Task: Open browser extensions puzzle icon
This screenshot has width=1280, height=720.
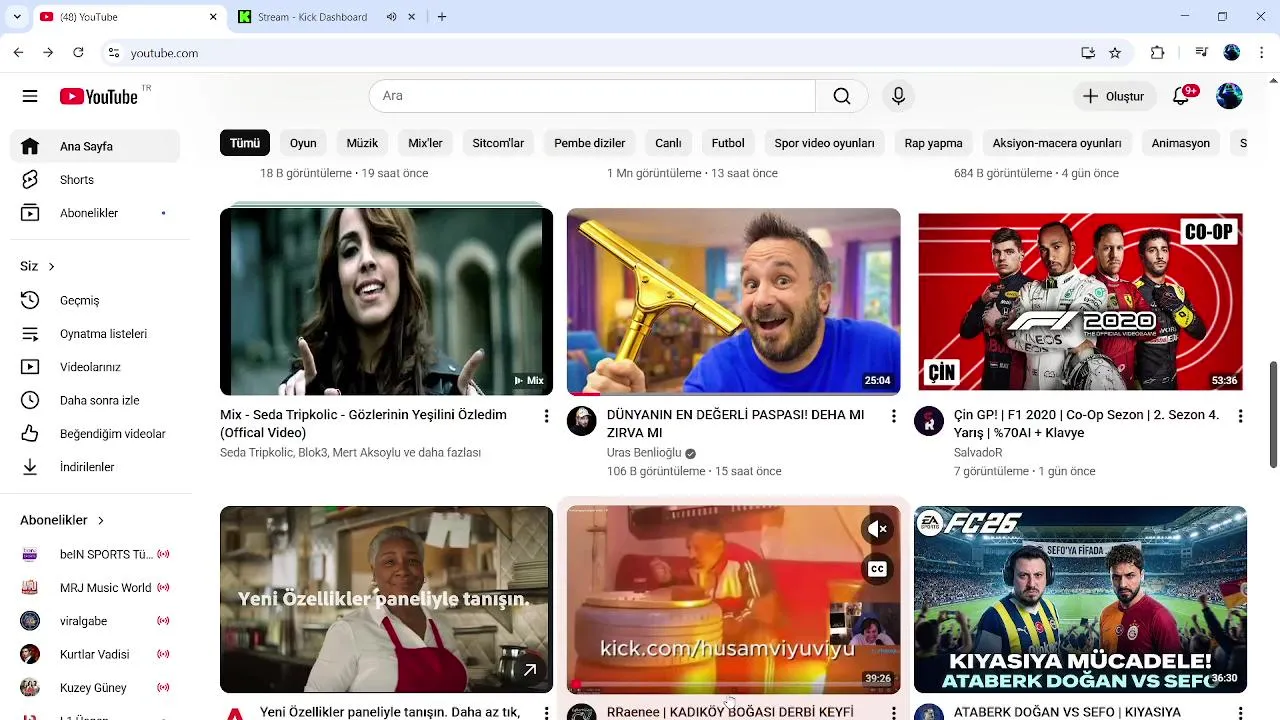Action: click(1158, 53)
